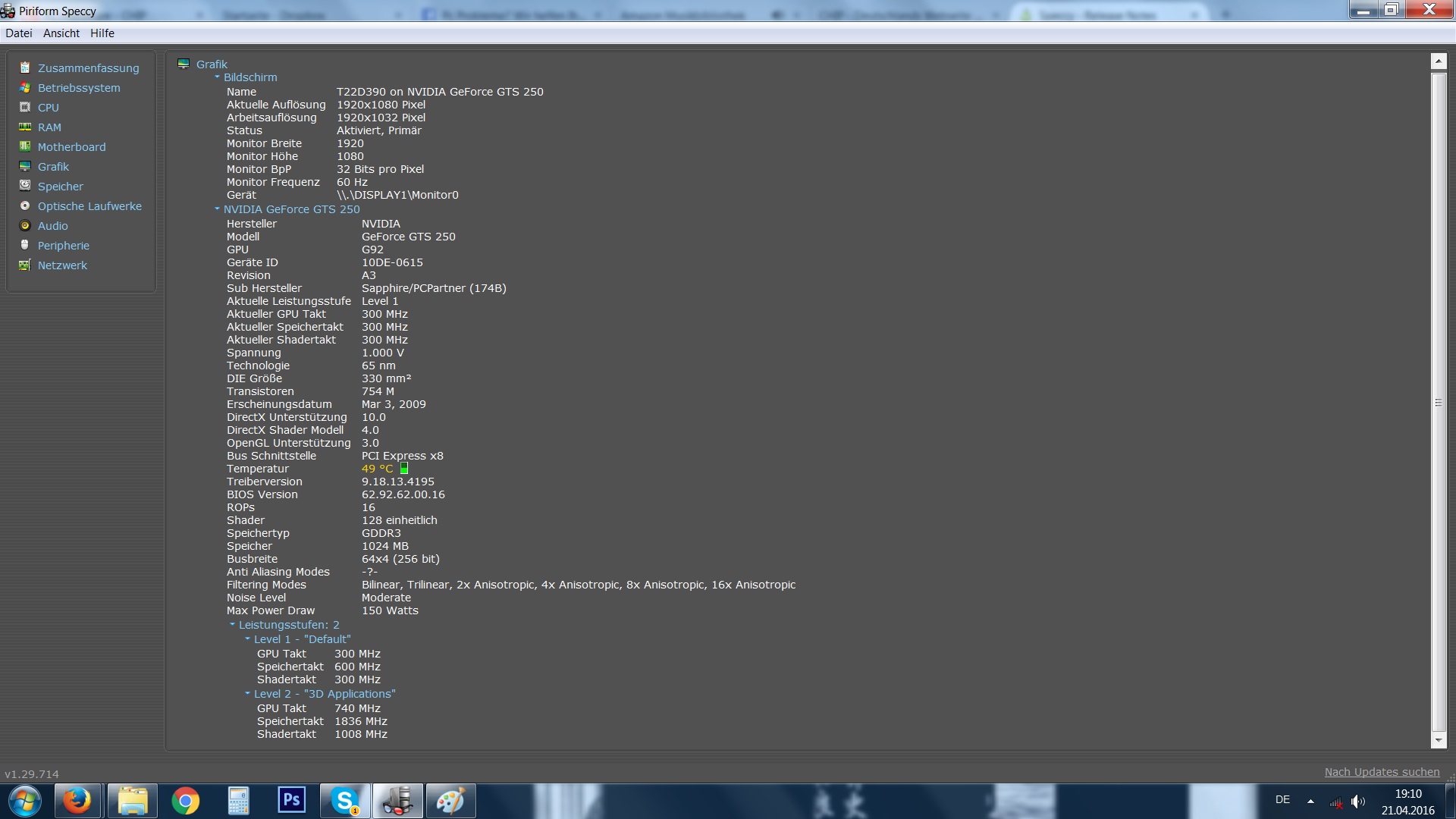The height and width of the screenshot is (819, 1456).
Task: Click the Betriebssystem Windows flag icon
Action: pyautogui.click(x=25, y=87)
